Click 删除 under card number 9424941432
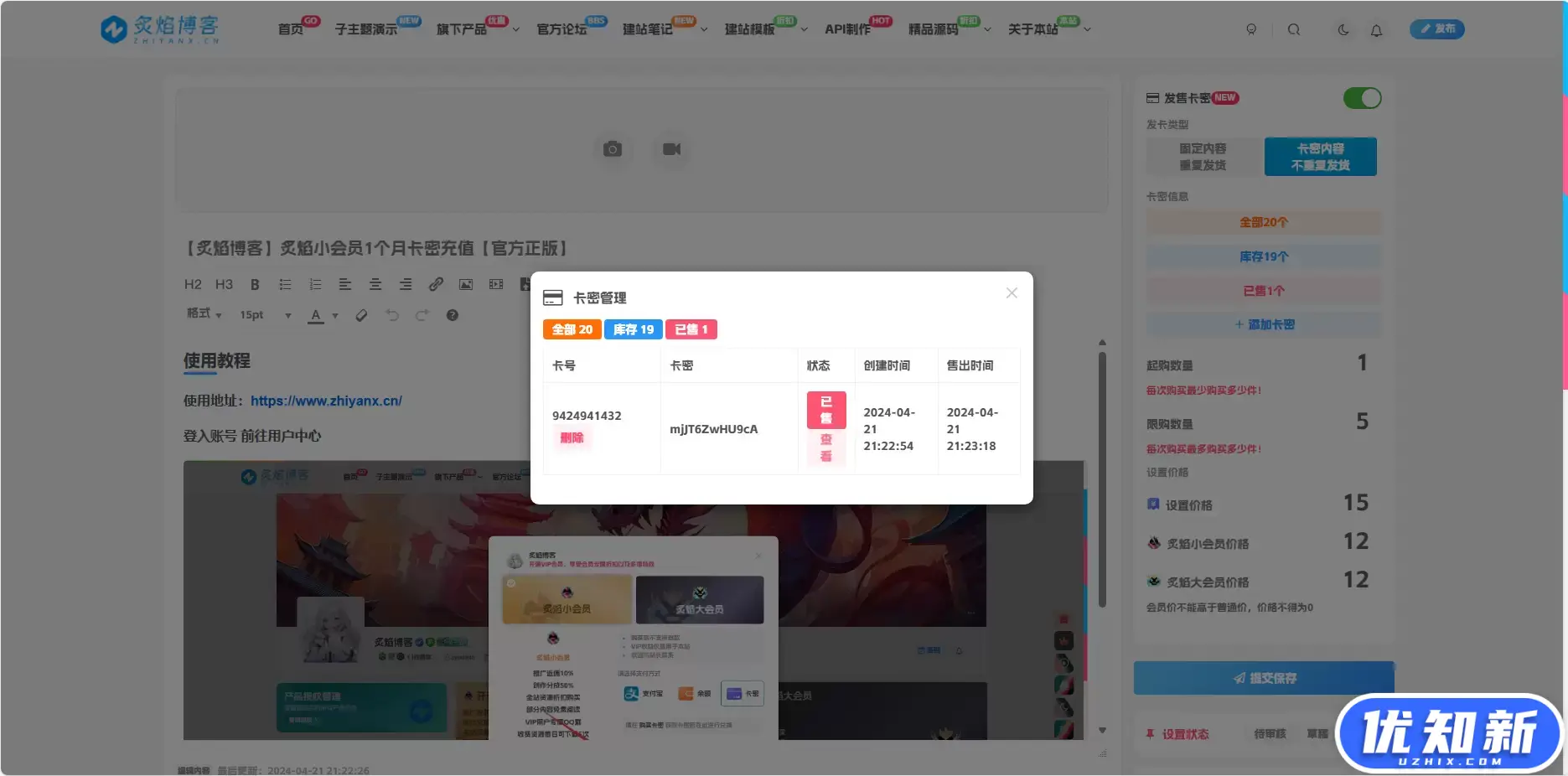Screen dimensions: 1568x776 click(572, 437)
